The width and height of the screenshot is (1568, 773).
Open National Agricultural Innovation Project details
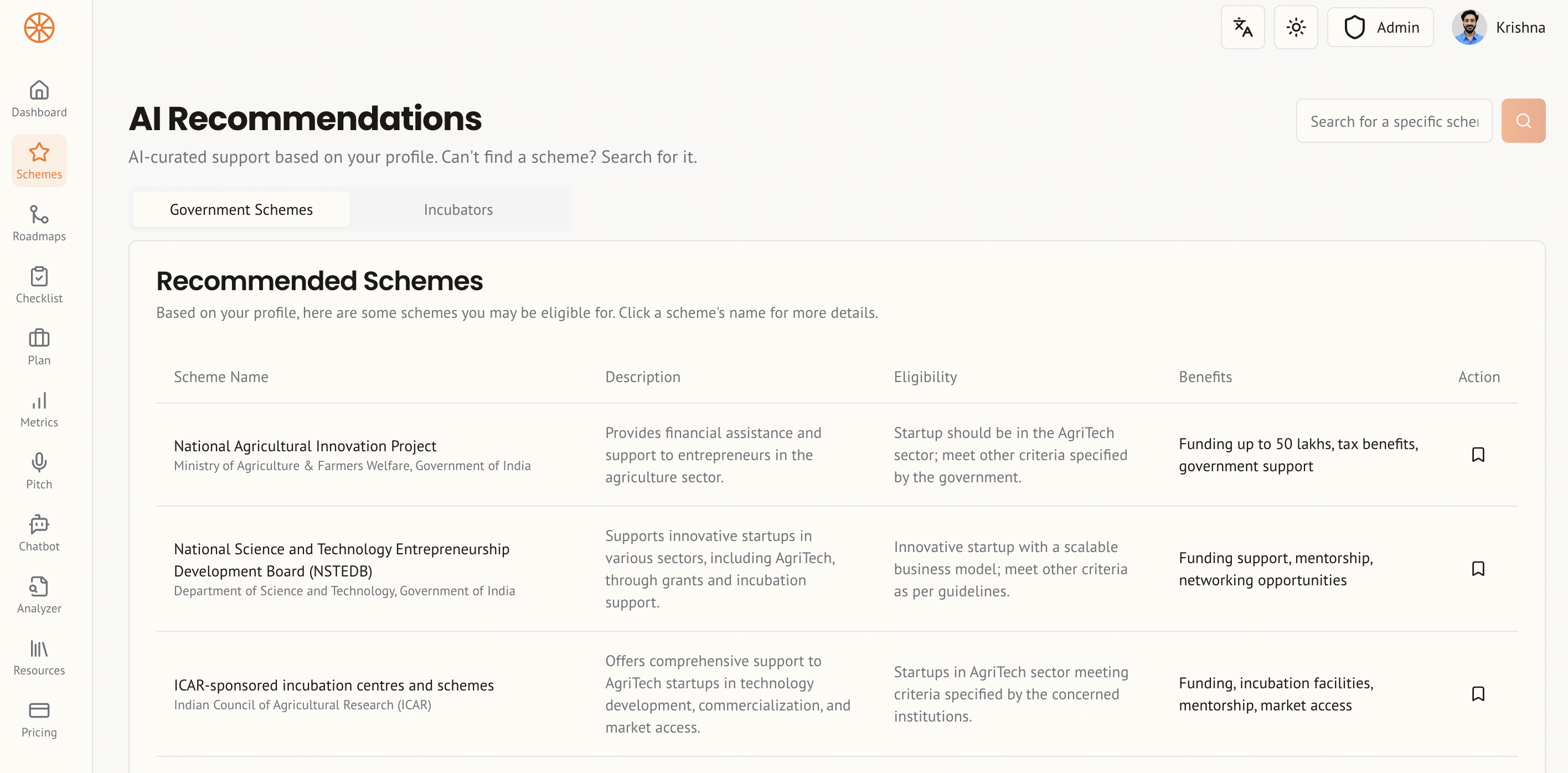tap(305, 446)
